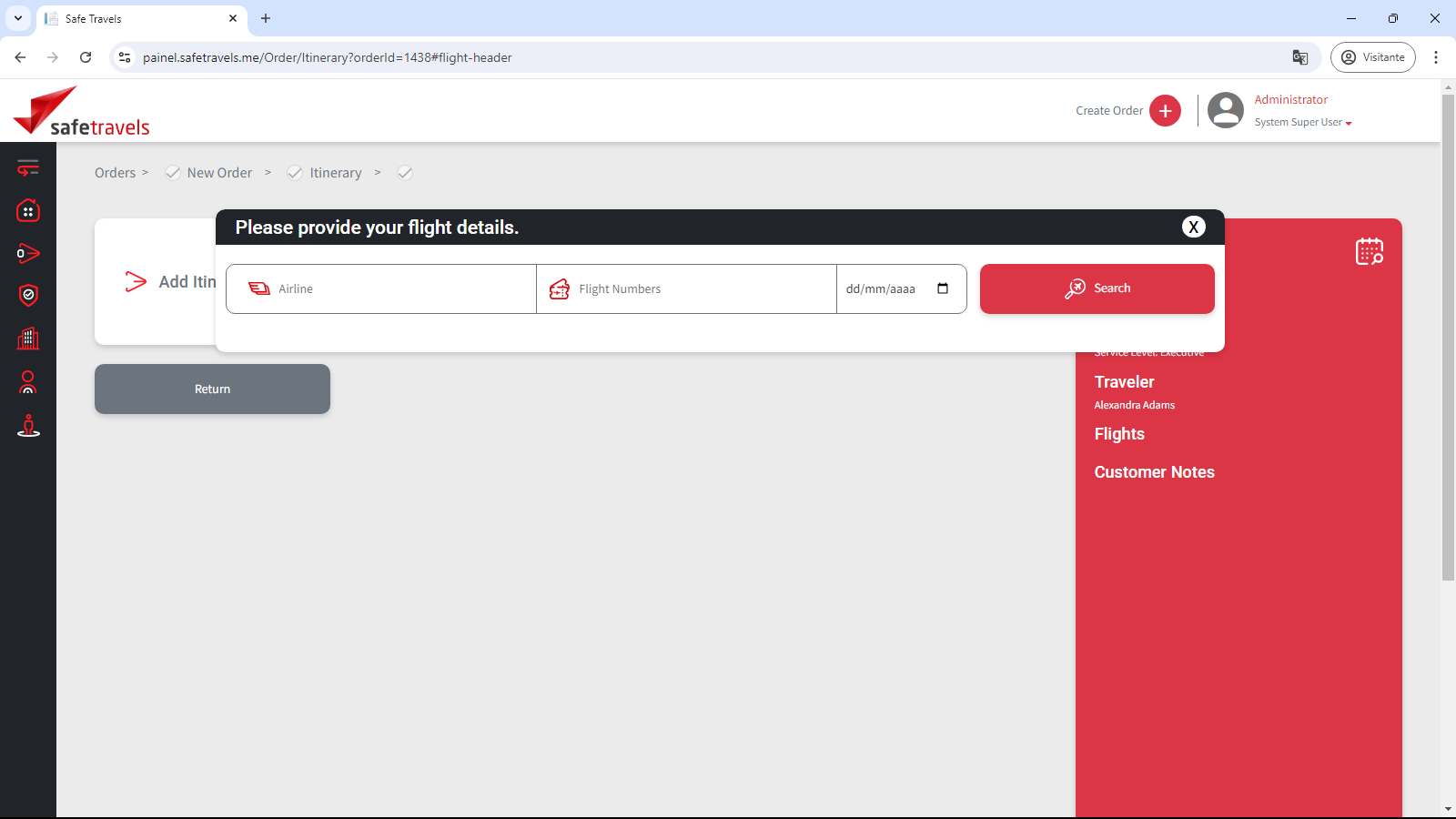Open the dashboard home icon in sidebar
The image size is (1456, 819).
coord(28,211)
